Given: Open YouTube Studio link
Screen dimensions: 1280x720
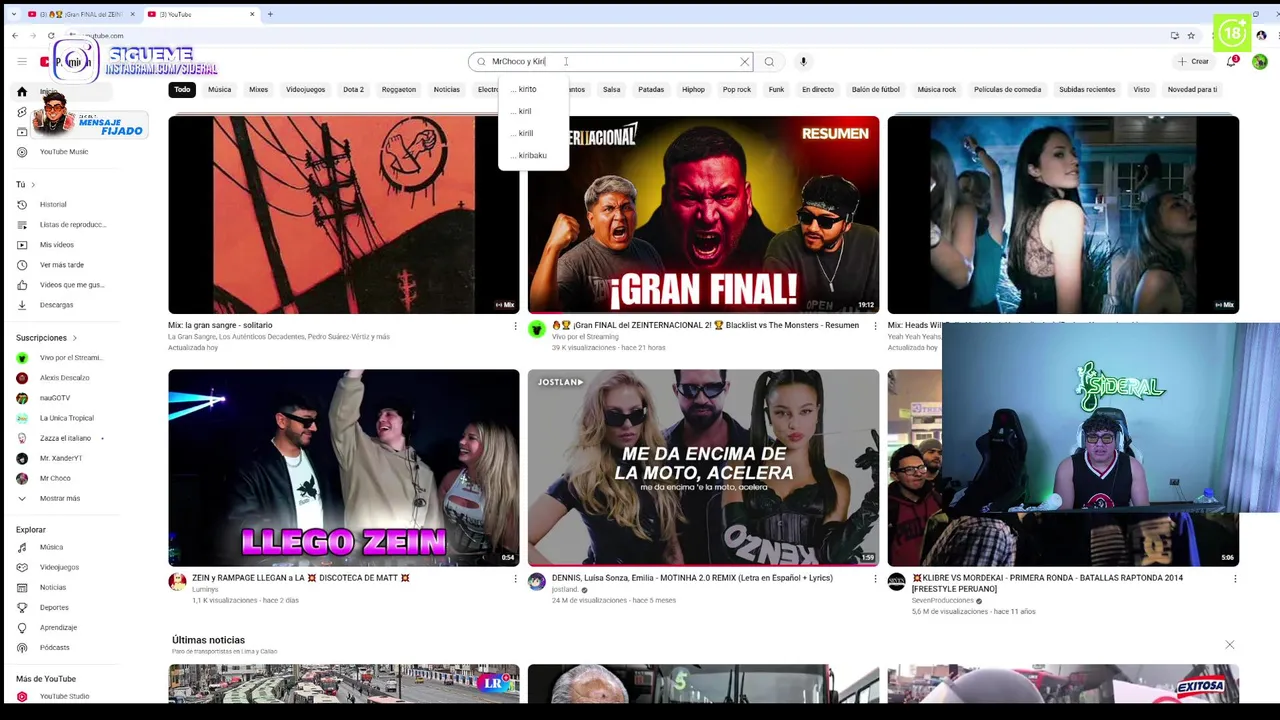Looking at the screenshot, I should point(64,696).
